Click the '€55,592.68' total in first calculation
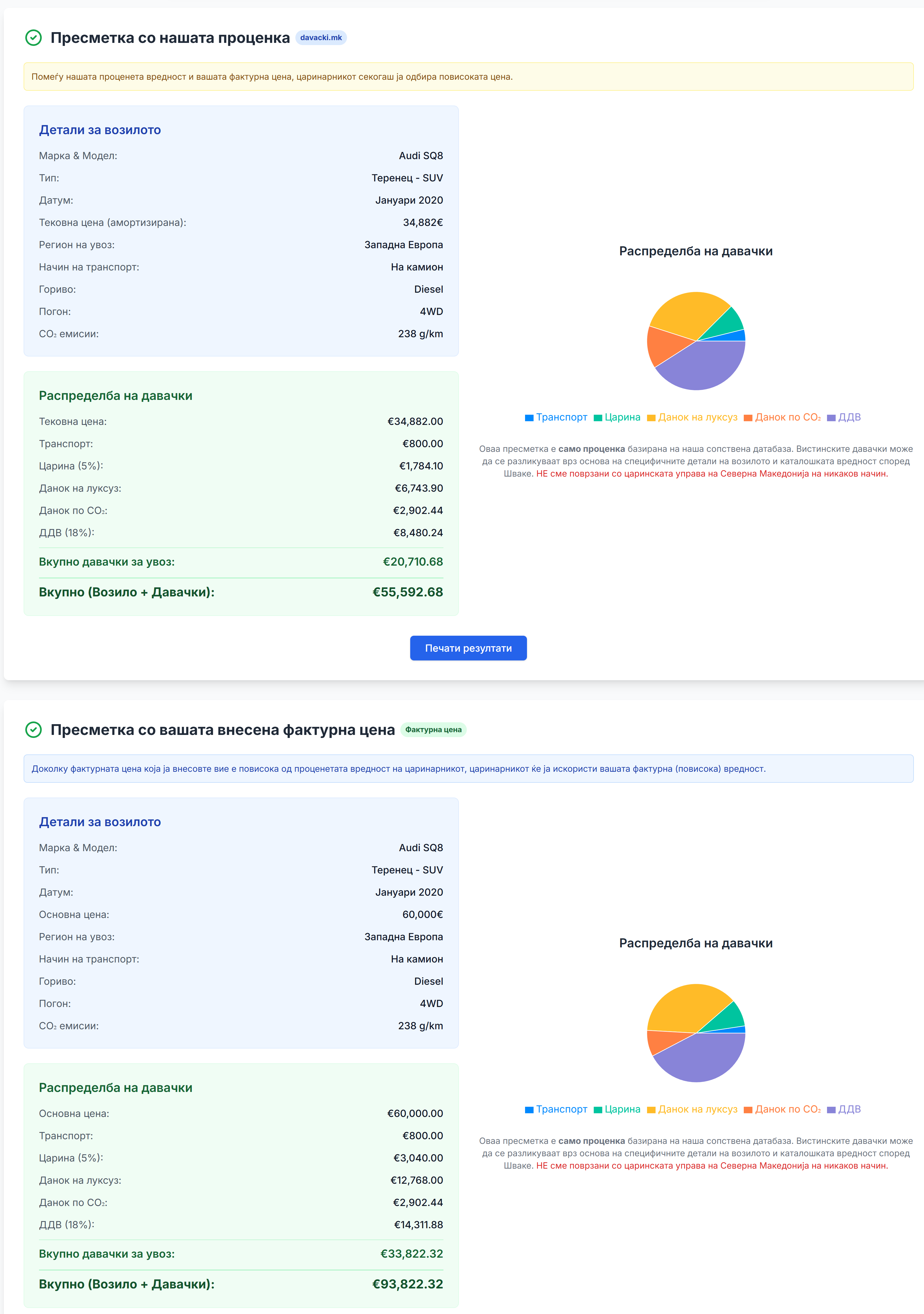The width and height of the screenshot is (924, 1314). [407, 592]
